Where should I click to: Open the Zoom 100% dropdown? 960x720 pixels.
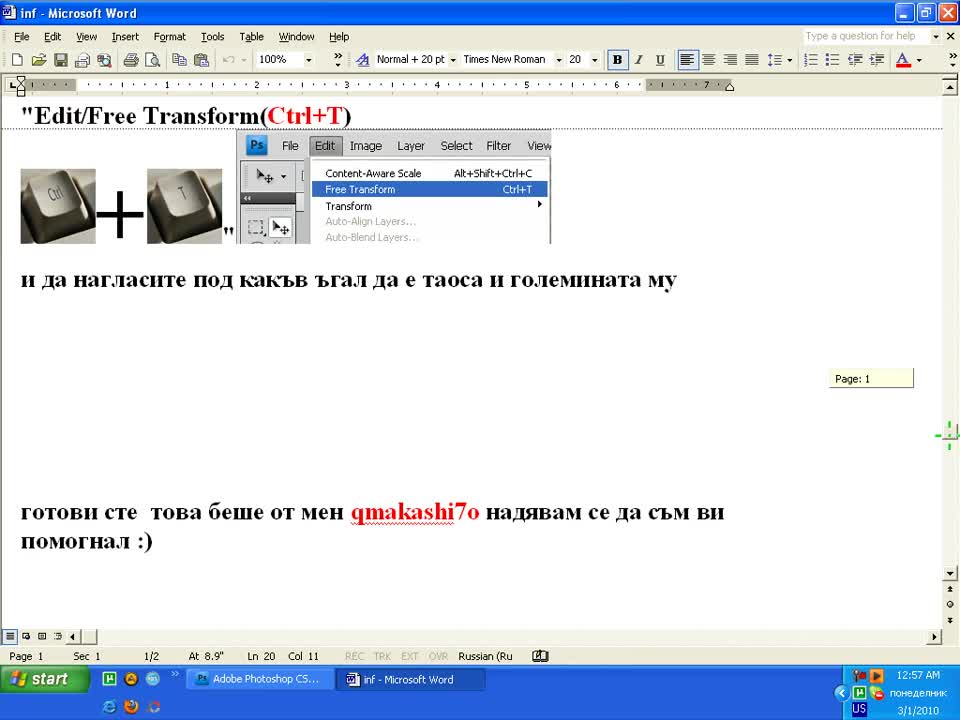(309, 60)
